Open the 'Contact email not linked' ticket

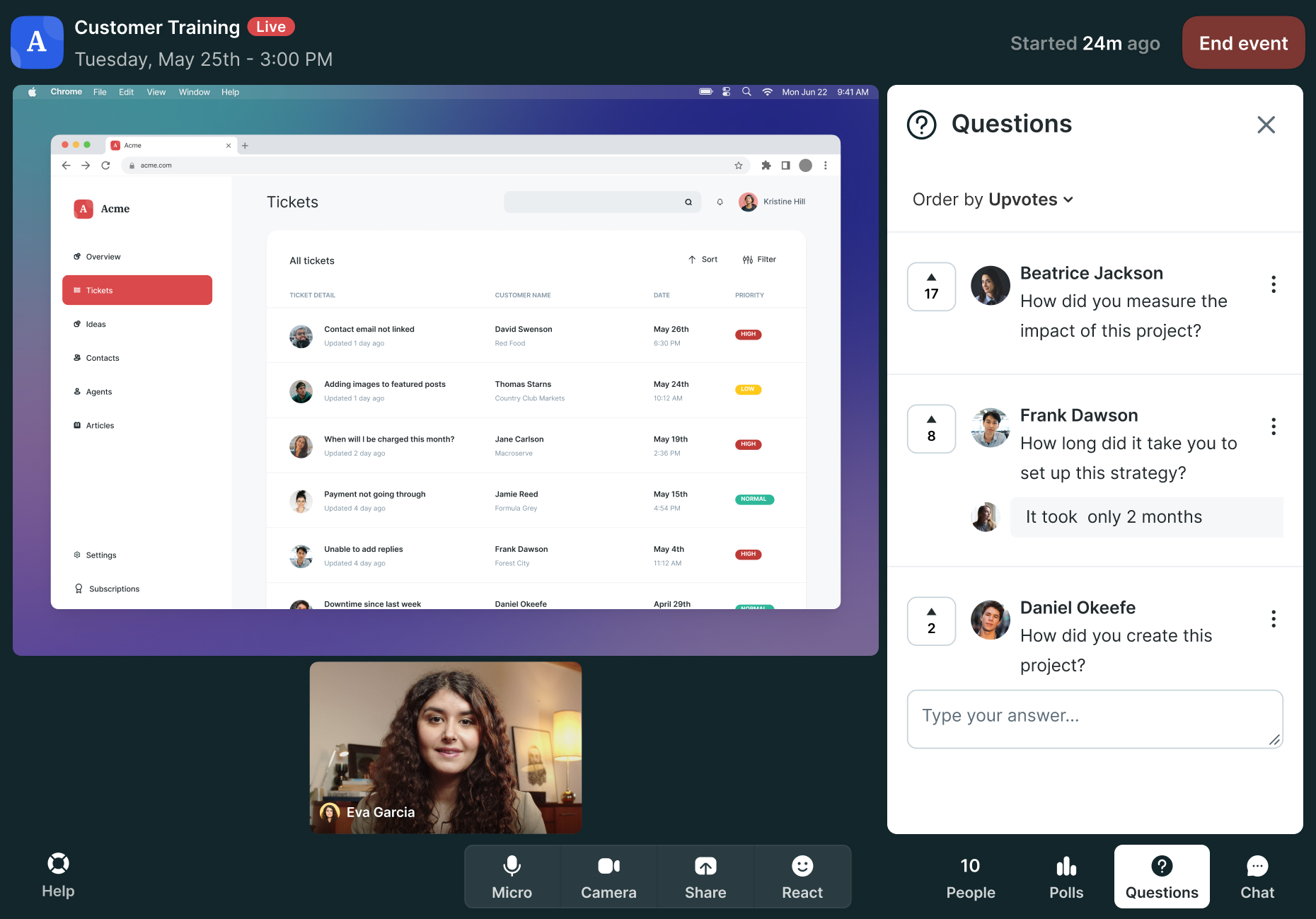(x=536, y=335)
